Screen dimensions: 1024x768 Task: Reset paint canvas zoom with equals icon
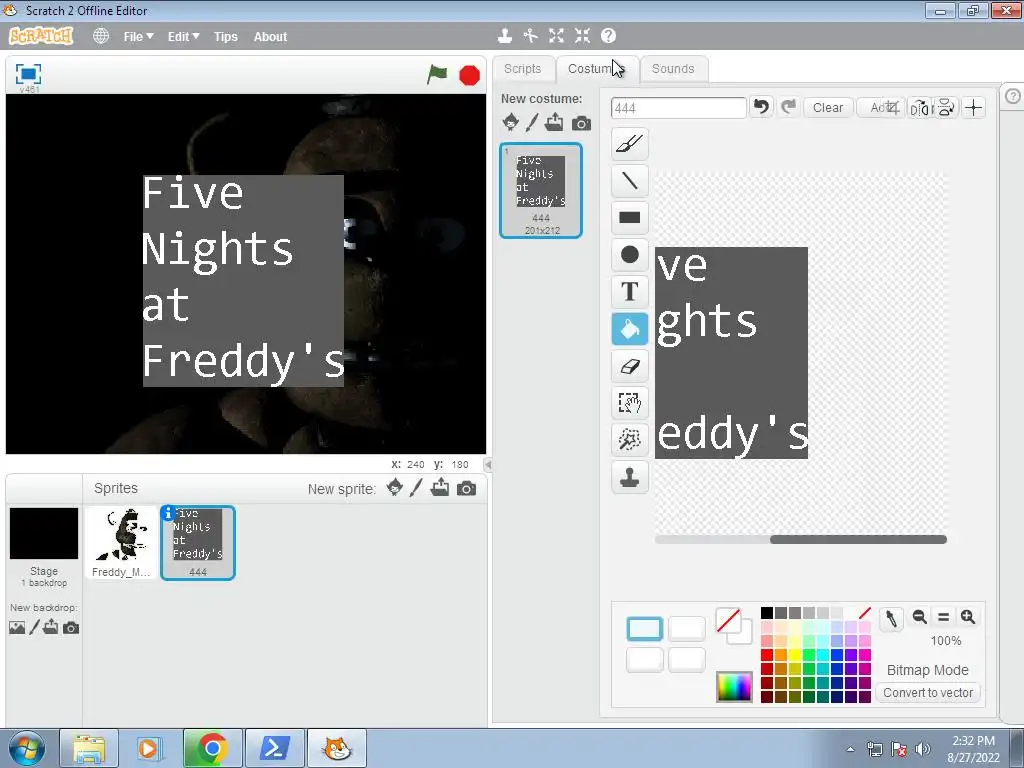(x=943, y=616)
